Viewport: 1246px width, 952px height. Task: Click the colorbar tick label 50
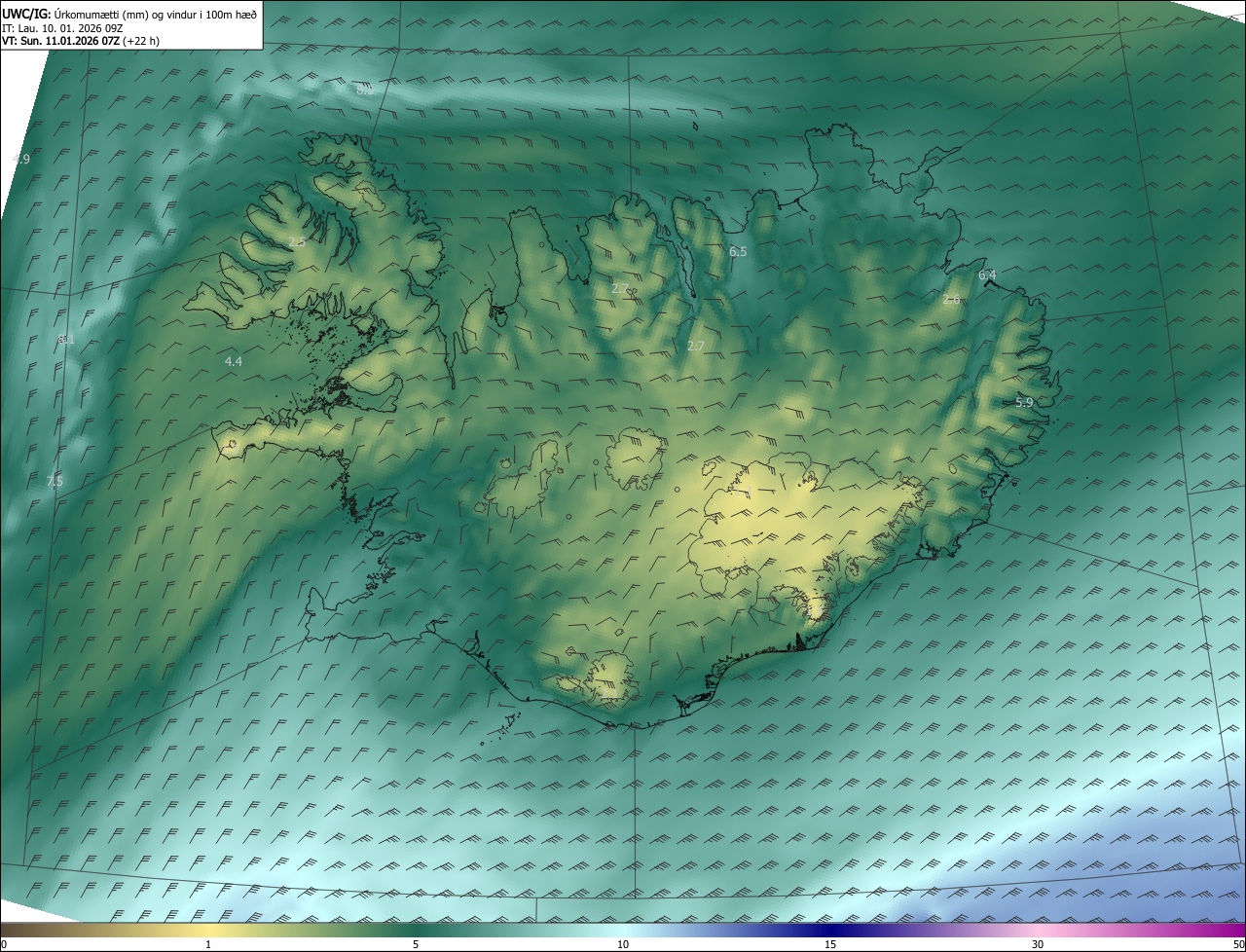coord(1238,944)
